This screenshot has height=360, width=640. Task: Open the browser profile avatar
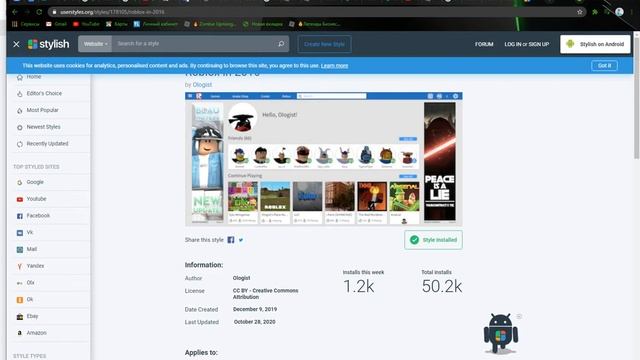tap(619, 12)
